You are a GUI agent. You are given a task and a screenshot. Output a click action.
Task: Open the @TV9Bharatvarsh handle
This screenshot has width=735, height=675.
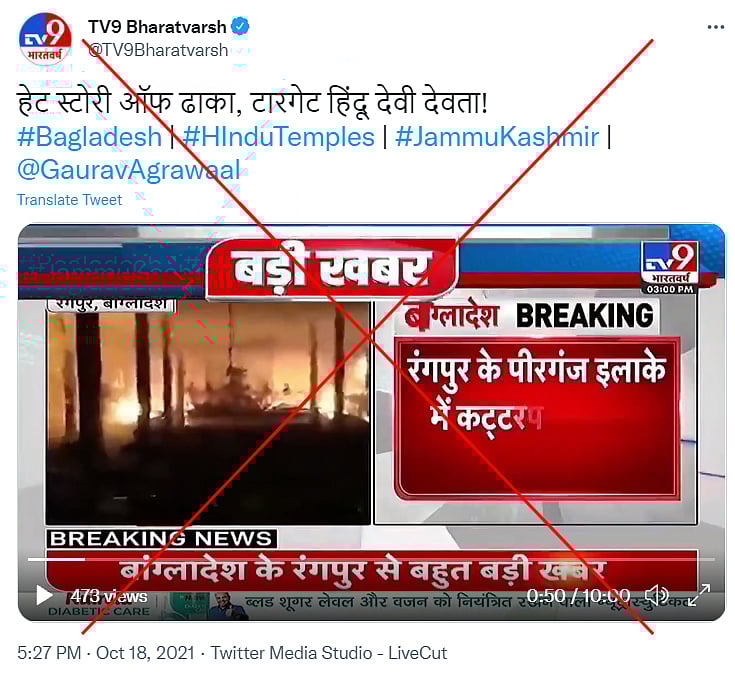coord(158,50)
